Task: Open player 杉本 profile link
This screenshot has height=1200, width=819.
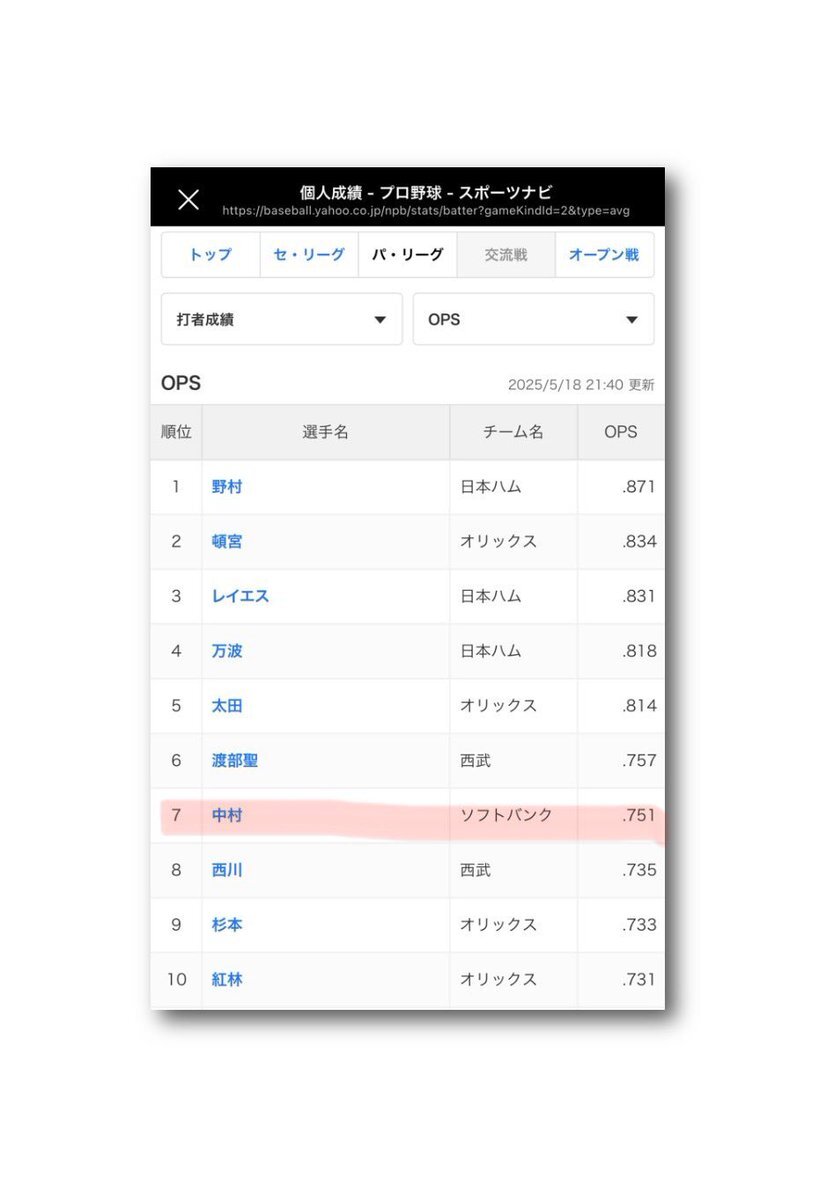Action: (x=227, y=925)
